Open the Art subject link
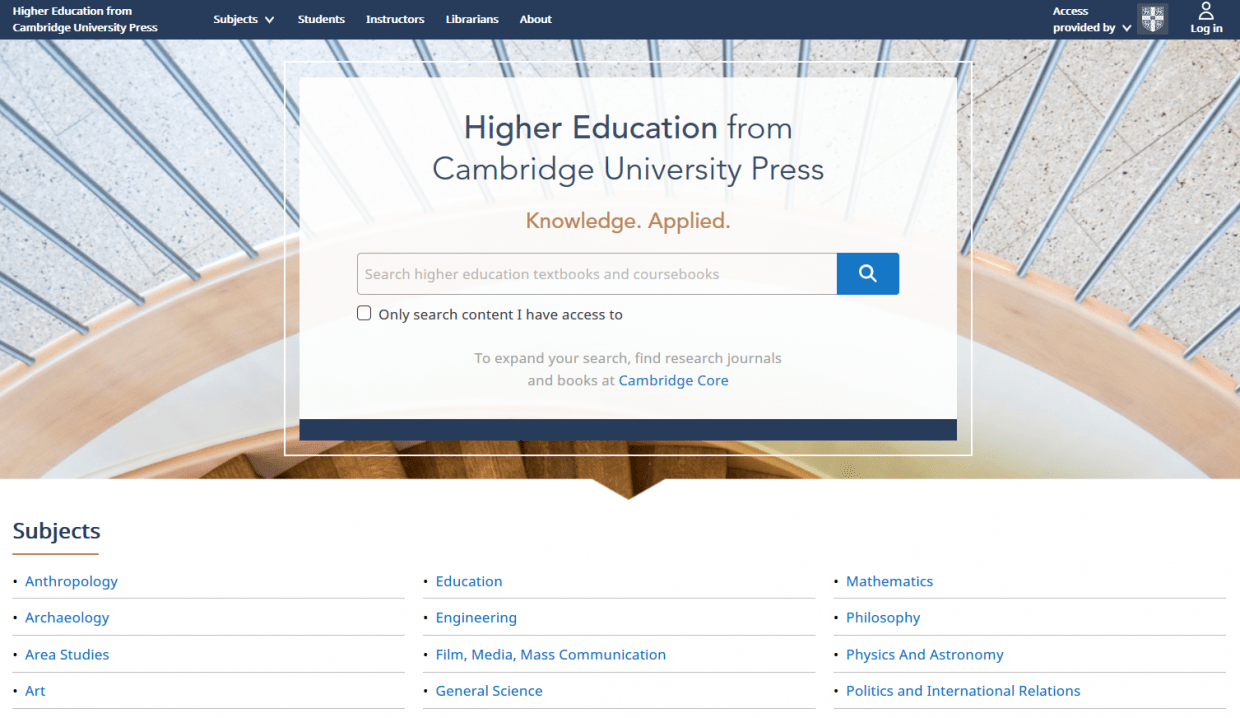 35,691
